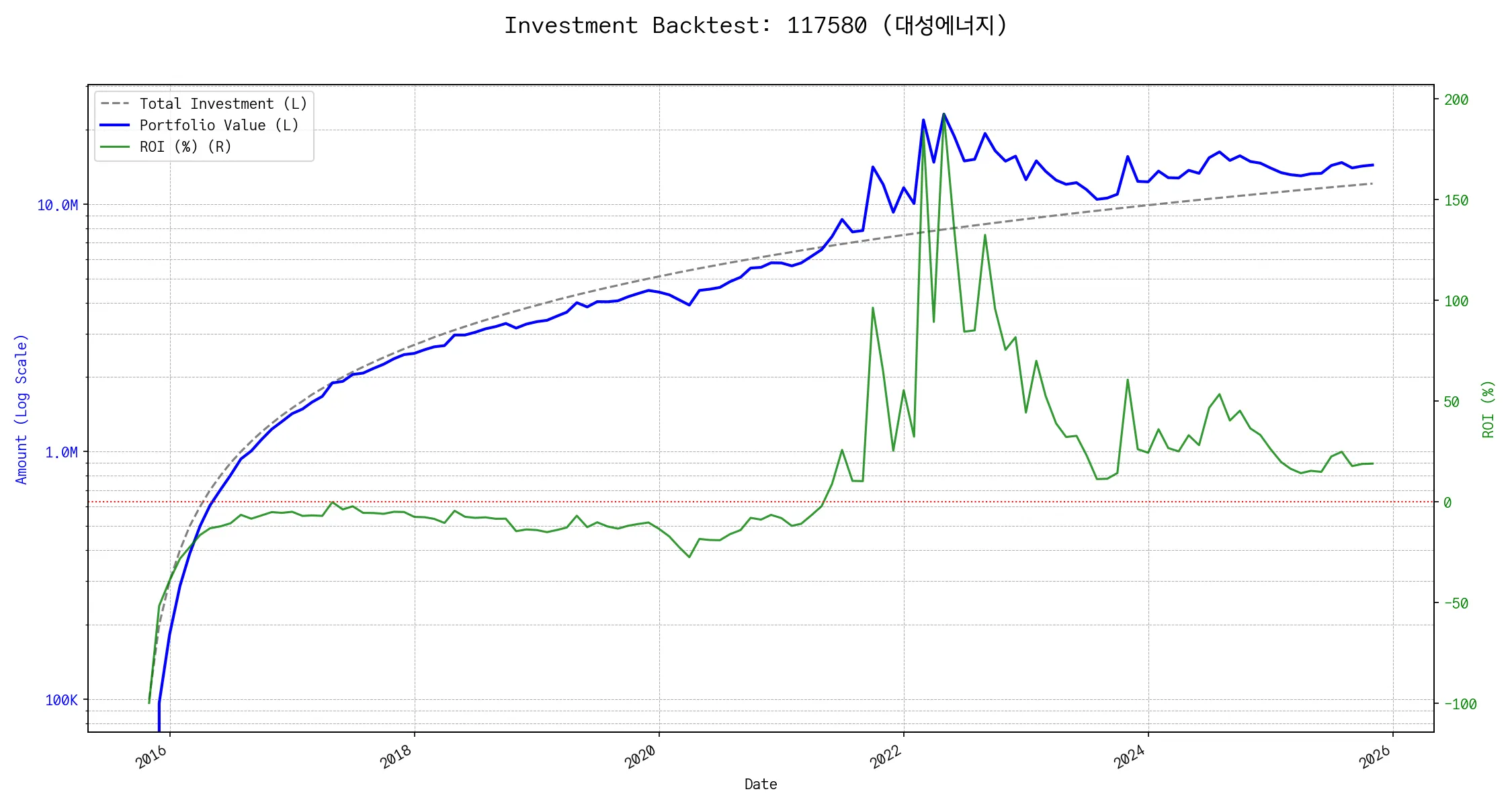The image size is (1512, 806).
Task: Click the 100K left axis label
Action: (61, 701)
